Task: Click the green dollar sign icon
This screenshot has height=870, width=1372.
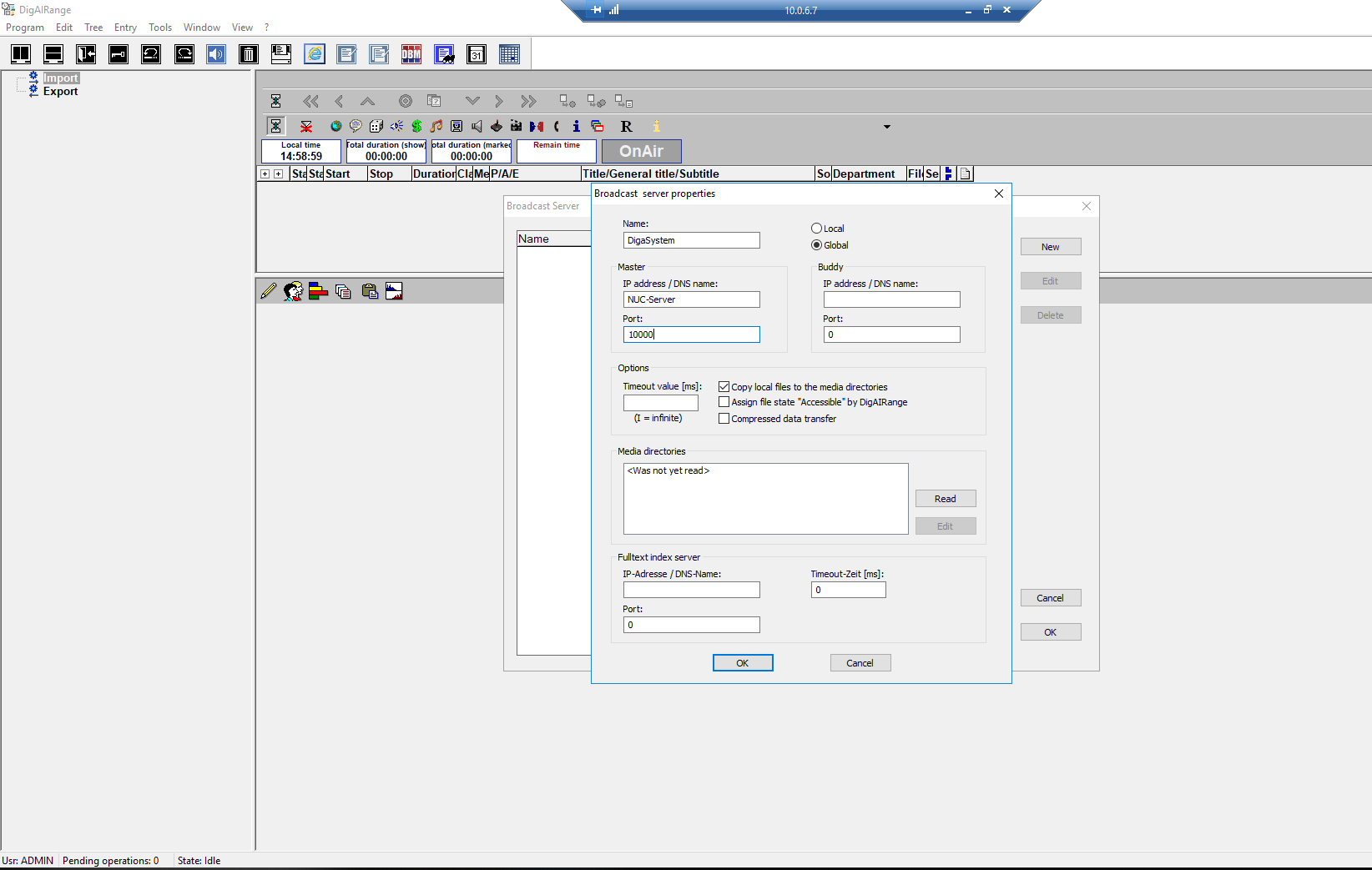Action: tap(416, 126)
